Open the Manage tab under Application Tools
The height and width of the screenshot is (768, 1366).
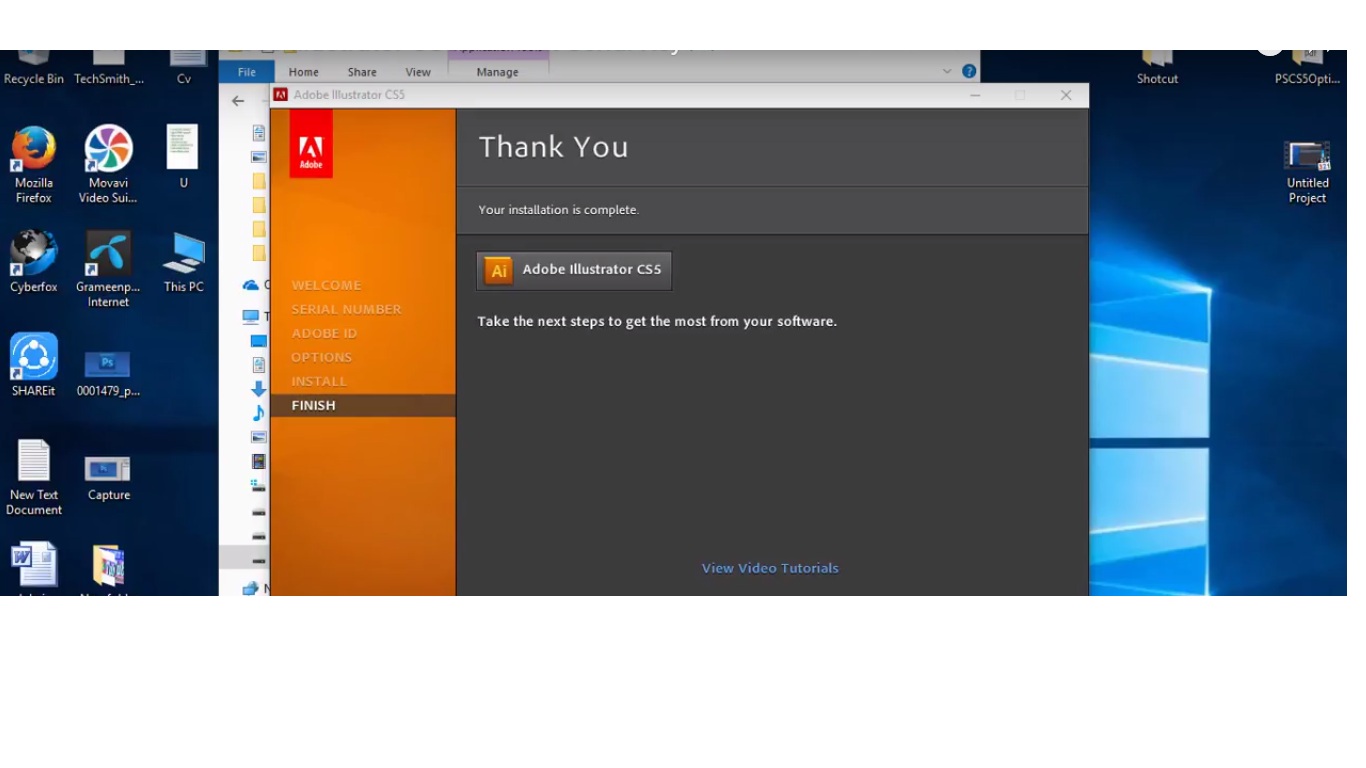point(497,71)
